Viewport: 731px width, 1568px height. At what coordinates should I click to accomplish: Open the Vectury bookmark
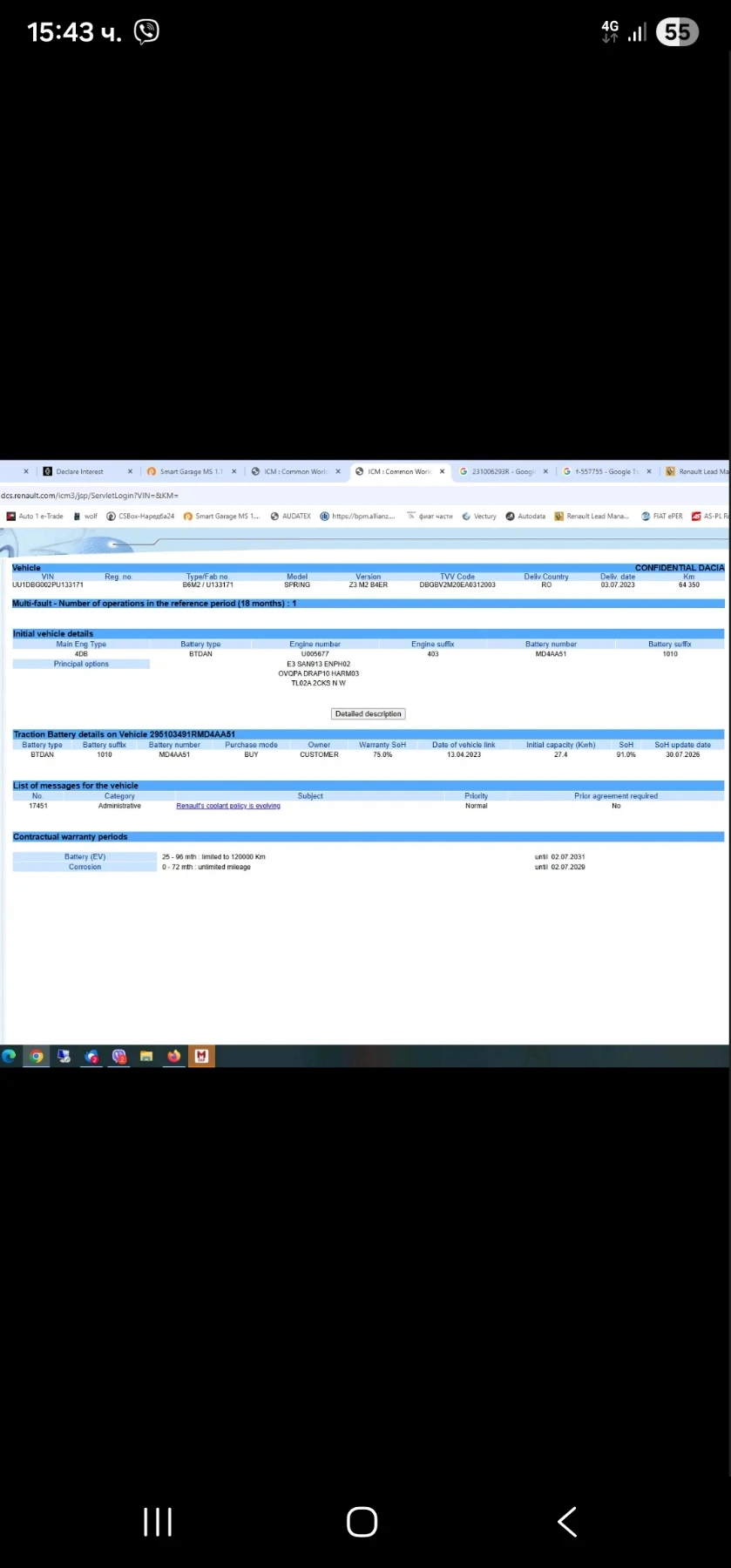pos(479,516)
